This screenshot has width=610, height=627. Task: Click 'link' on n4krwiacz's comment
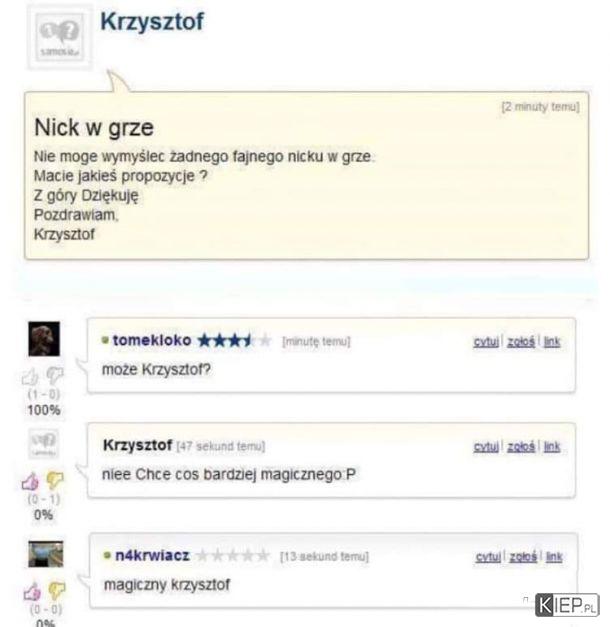point(554,557)
